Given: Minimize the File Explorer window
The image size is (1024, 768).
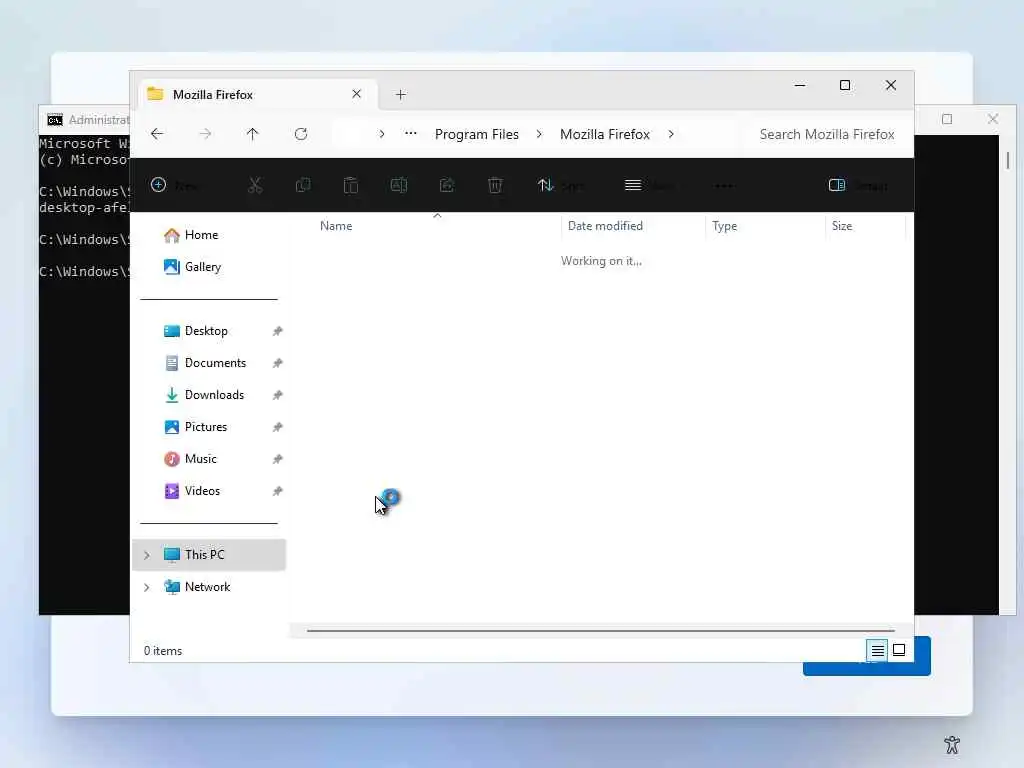Looking at the screenshot, I should [x=799, y=86].
